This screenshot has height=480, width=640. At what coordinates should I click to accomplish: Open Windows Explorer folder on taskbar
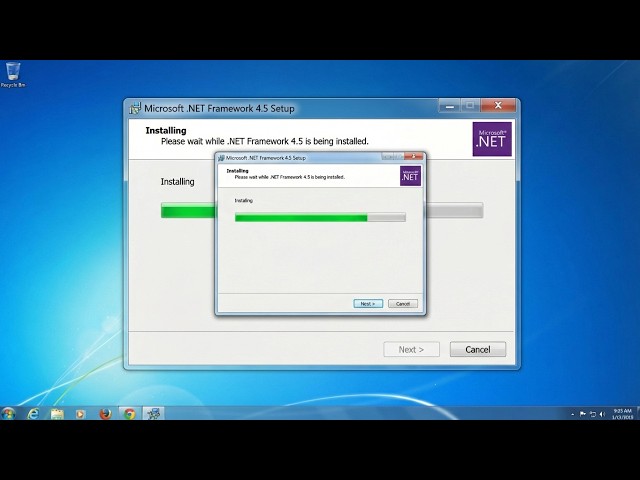pos(57,414)
